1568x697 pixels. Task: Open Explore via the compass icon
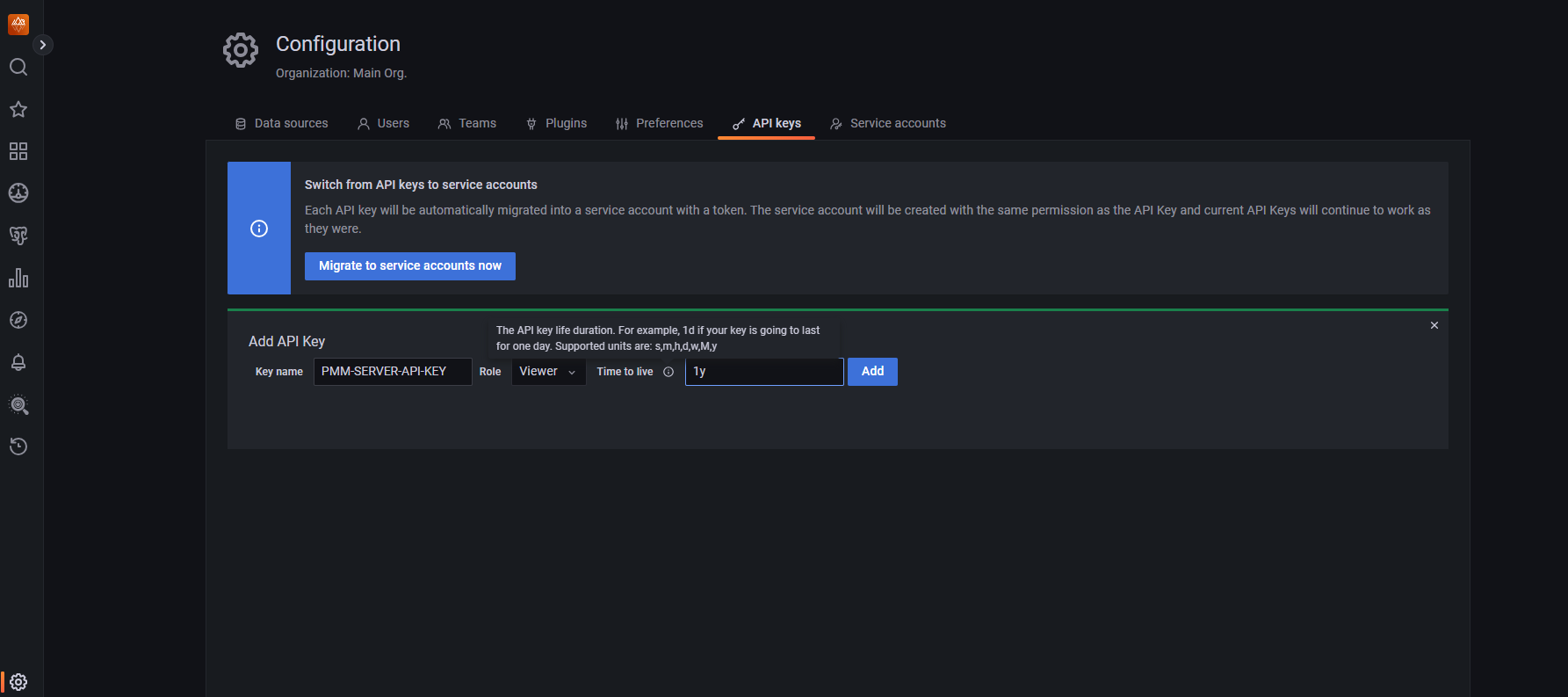coord(18,320)
